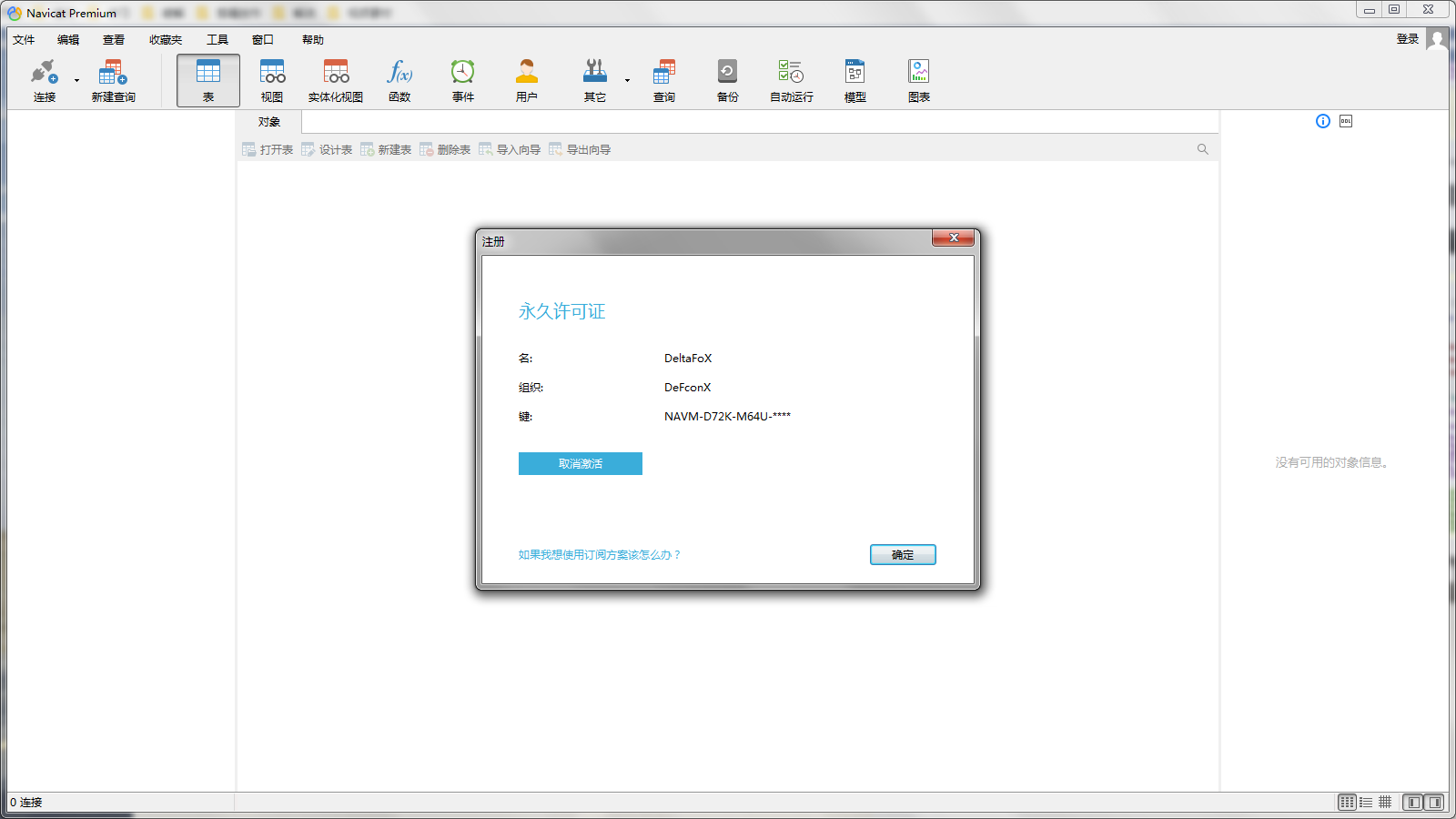Viewport: 1456px width, 819px height.
Task: Switch to ER diagram view icon in status bar
Action: [1385, 802]
